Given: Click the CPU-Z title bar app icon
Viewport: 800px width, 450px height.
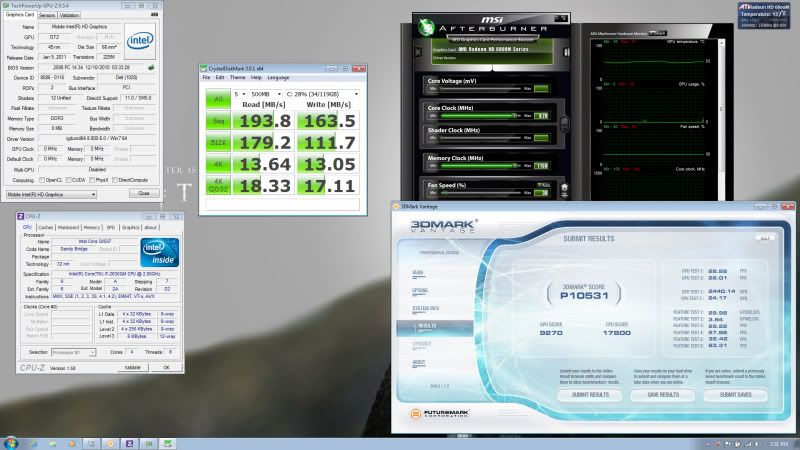Looking at the screenshot, I should pos(20,216).
